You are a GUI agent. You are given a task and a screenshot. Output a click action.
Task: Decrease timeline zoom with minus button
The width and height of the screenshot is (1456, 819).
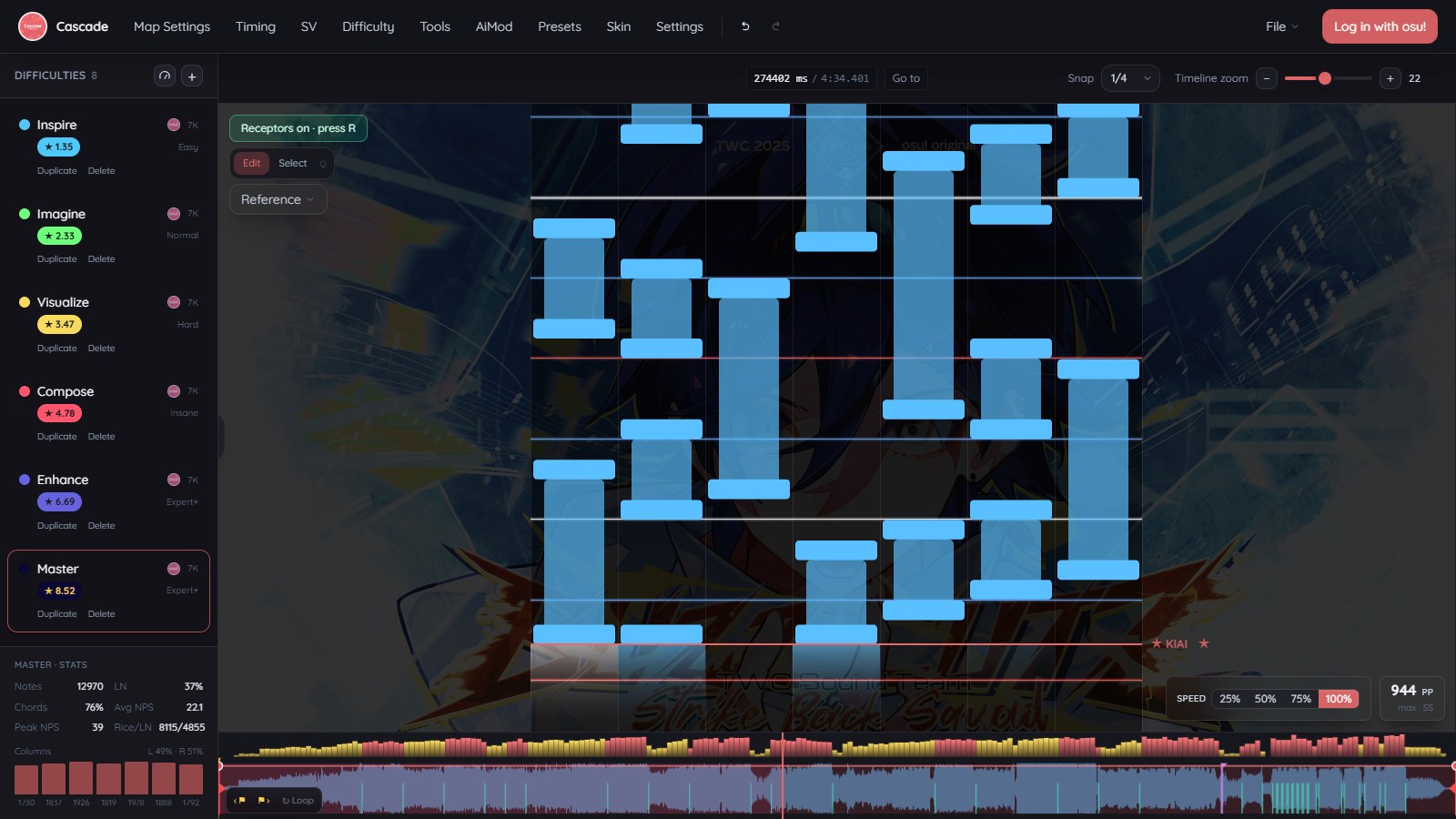1267,78
